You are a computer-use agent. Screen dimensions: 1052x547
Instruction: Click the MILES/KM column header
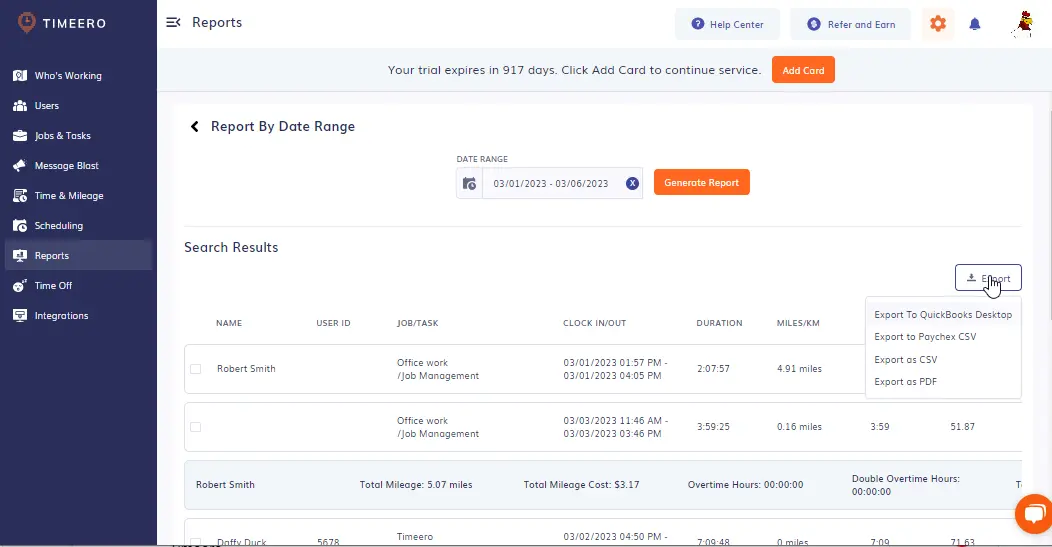tap(798, 323)
